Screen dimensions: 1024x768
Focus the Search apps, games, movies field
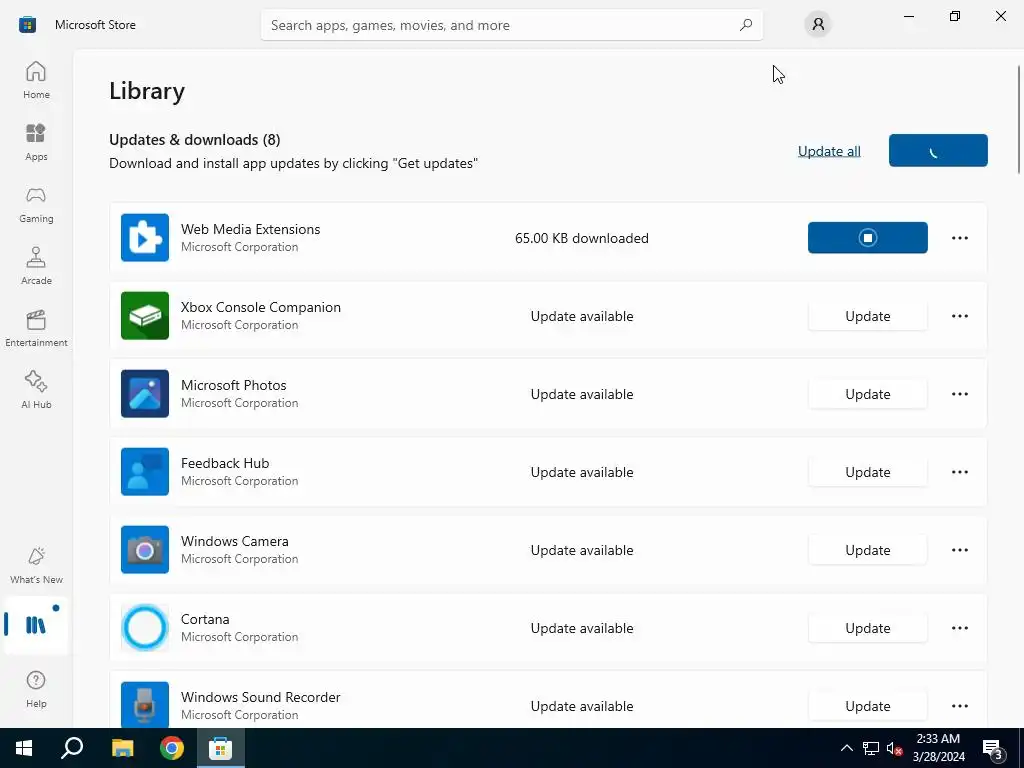(511, 25)
